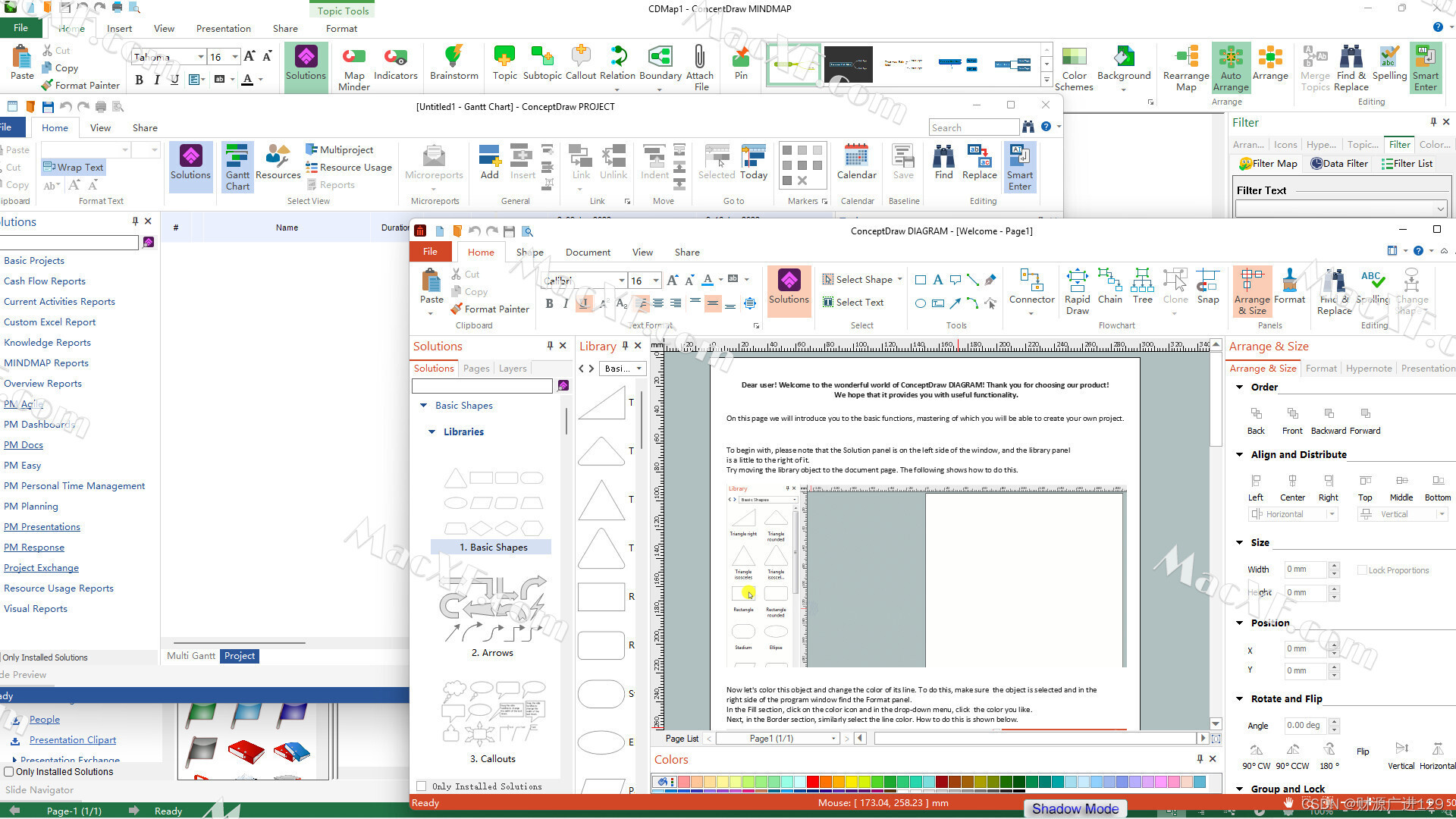Add a Callout in MINDMAP ribbon

point(581,62)
